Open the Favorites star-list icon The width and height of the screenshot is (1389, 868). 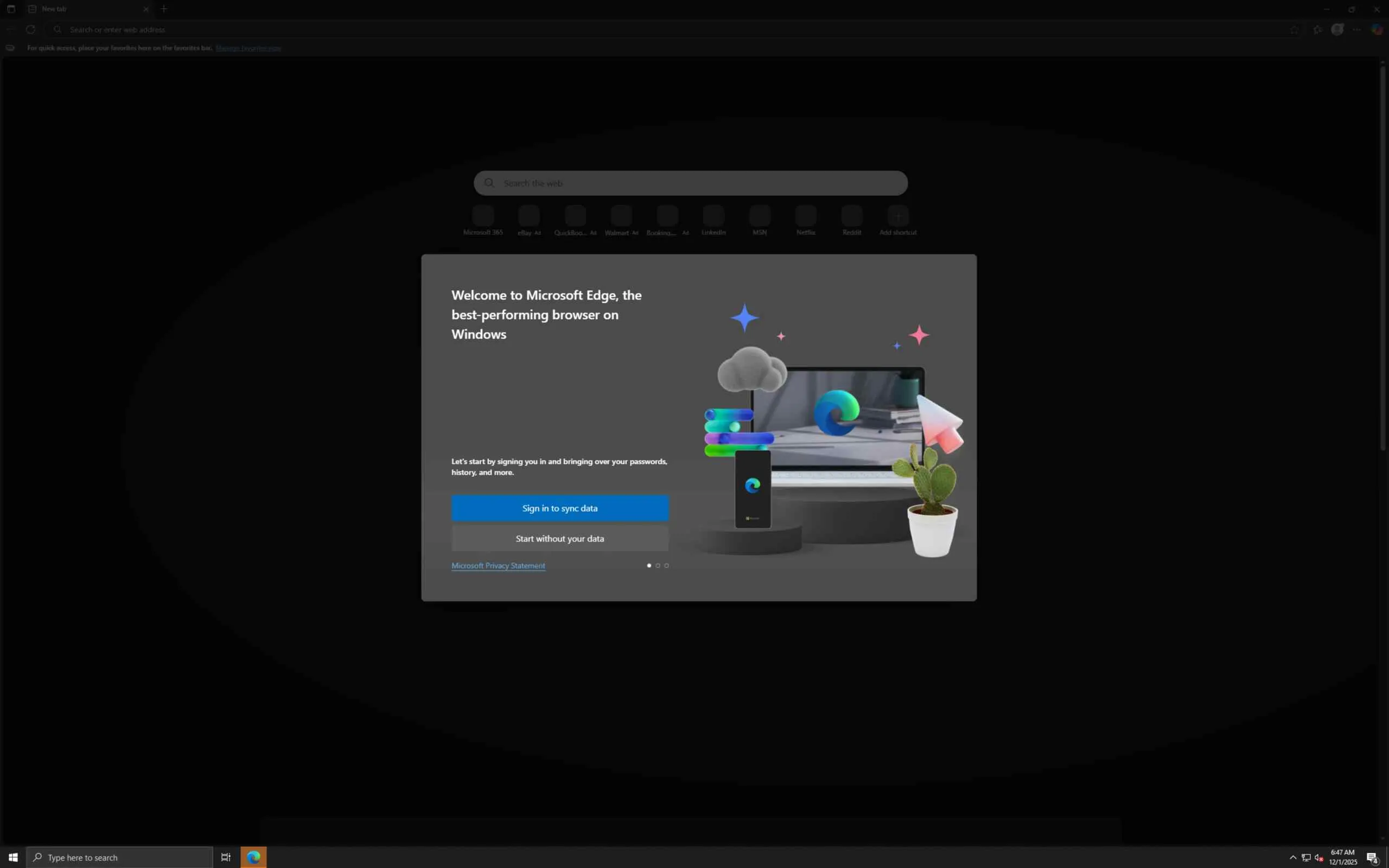tap(1317, 29)
